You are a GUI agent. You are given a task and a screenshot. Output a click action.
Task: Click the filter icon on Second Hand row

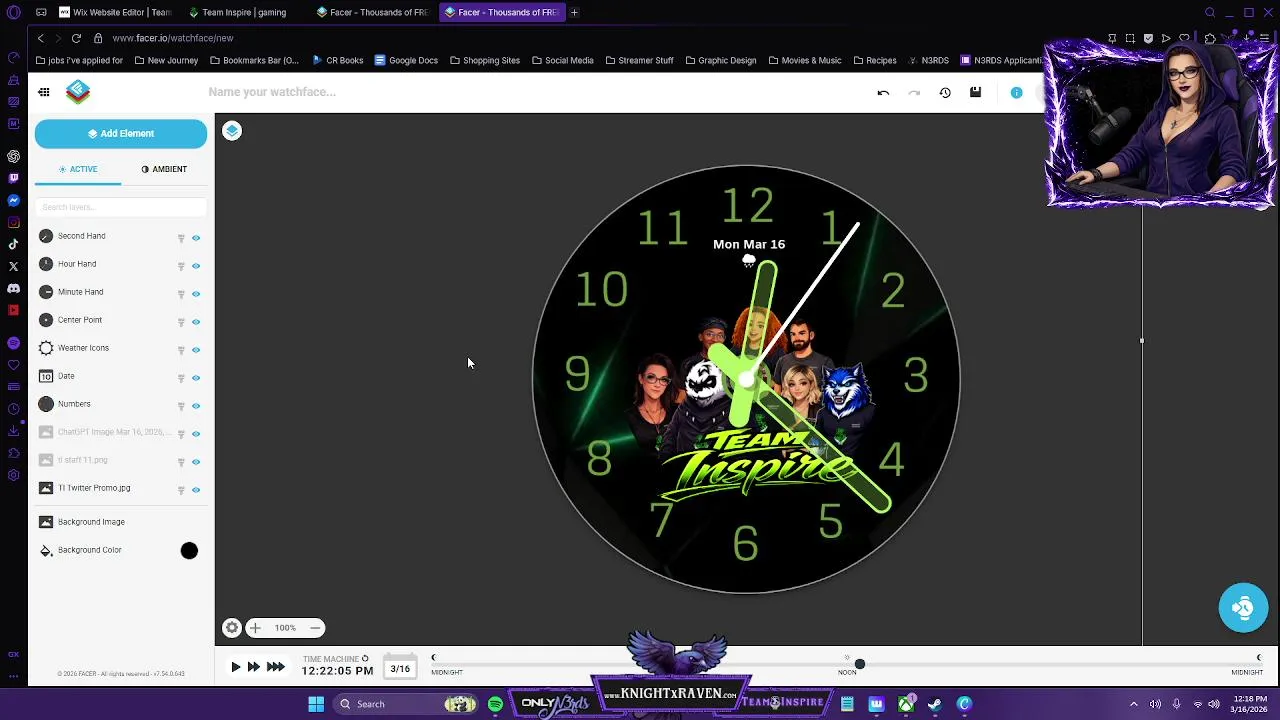tap(181, 238)
